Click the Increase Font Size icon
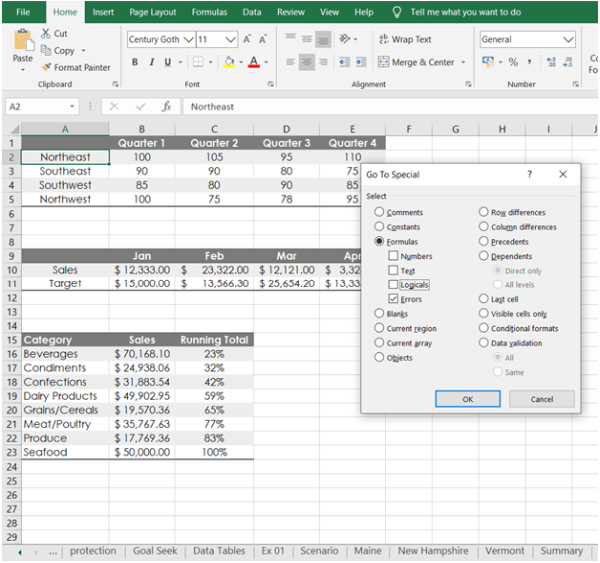The width and height of the screenshot is (600, 563). pos(248,39)
